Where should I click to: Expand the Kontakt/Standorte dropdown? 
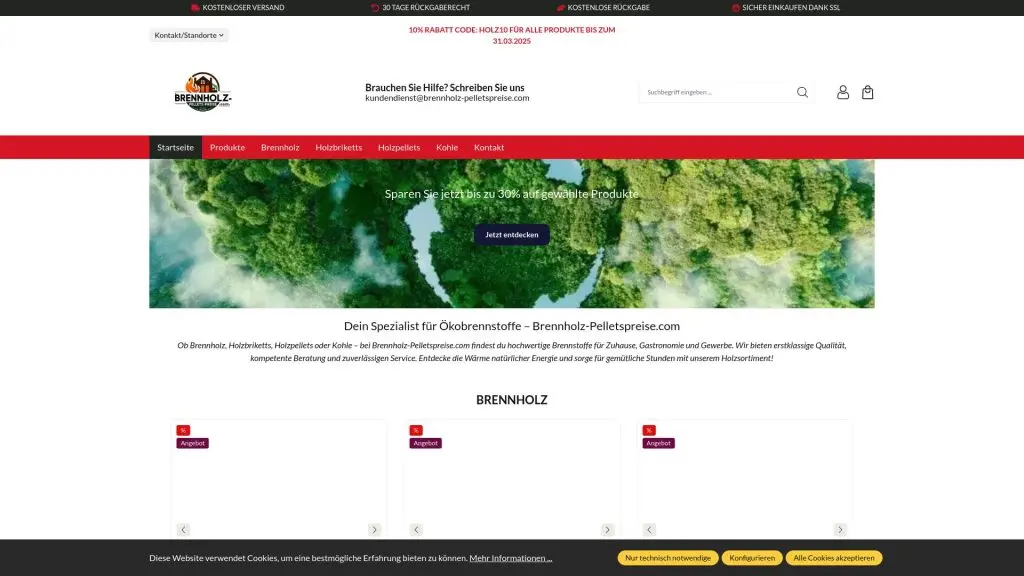pyautogui.click(x=190, y=35)
